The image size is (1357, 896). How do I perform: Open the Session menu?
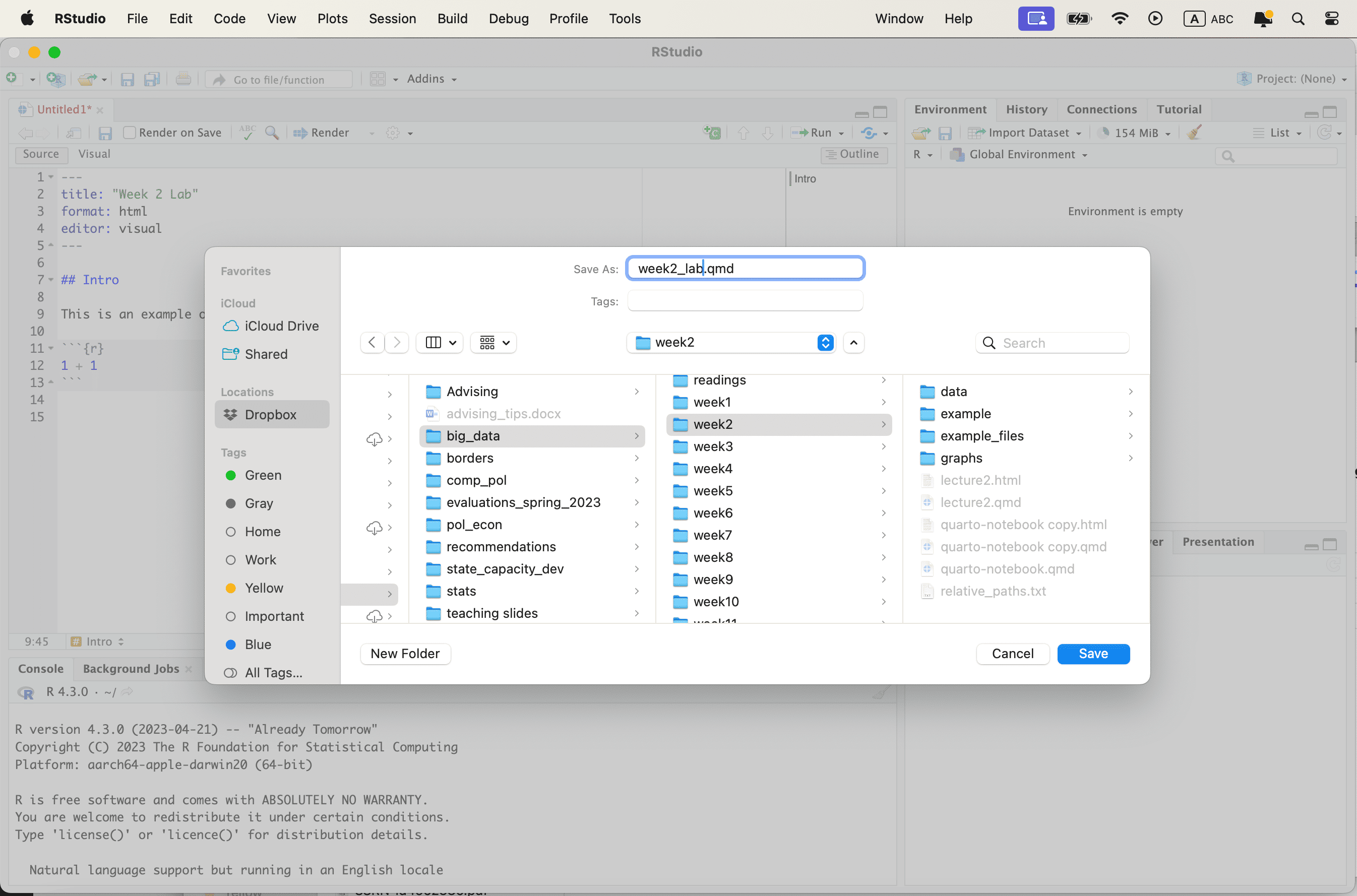(x=392, y=19)
